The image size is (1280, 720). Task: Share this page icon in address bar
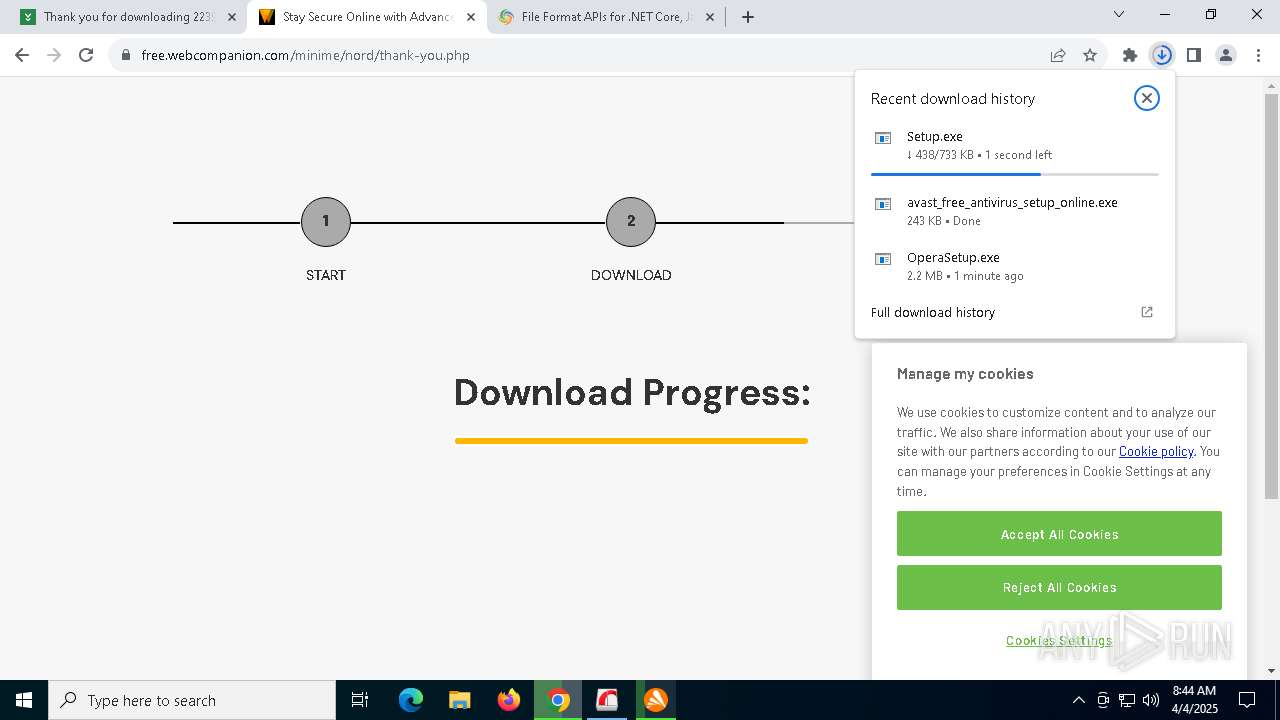pos(1058,55)
